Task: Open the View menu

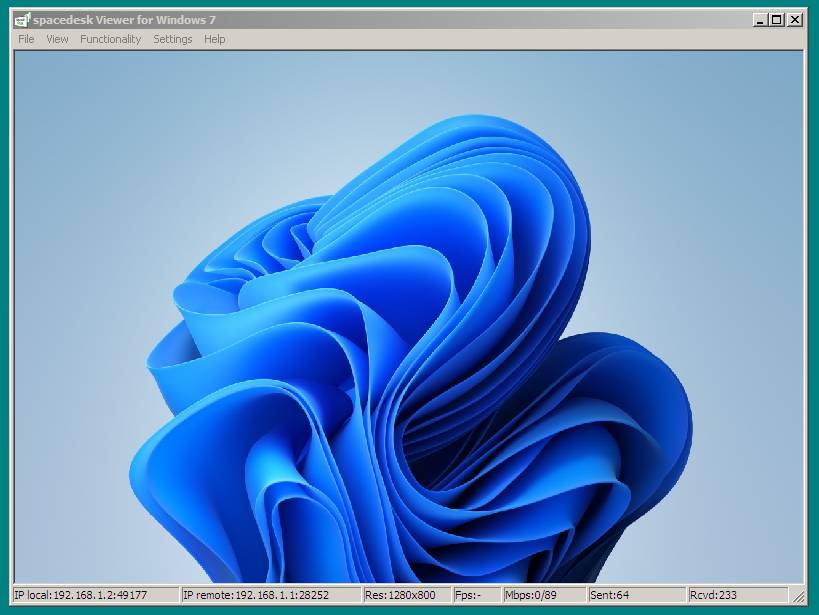Action: coord(57,39)
